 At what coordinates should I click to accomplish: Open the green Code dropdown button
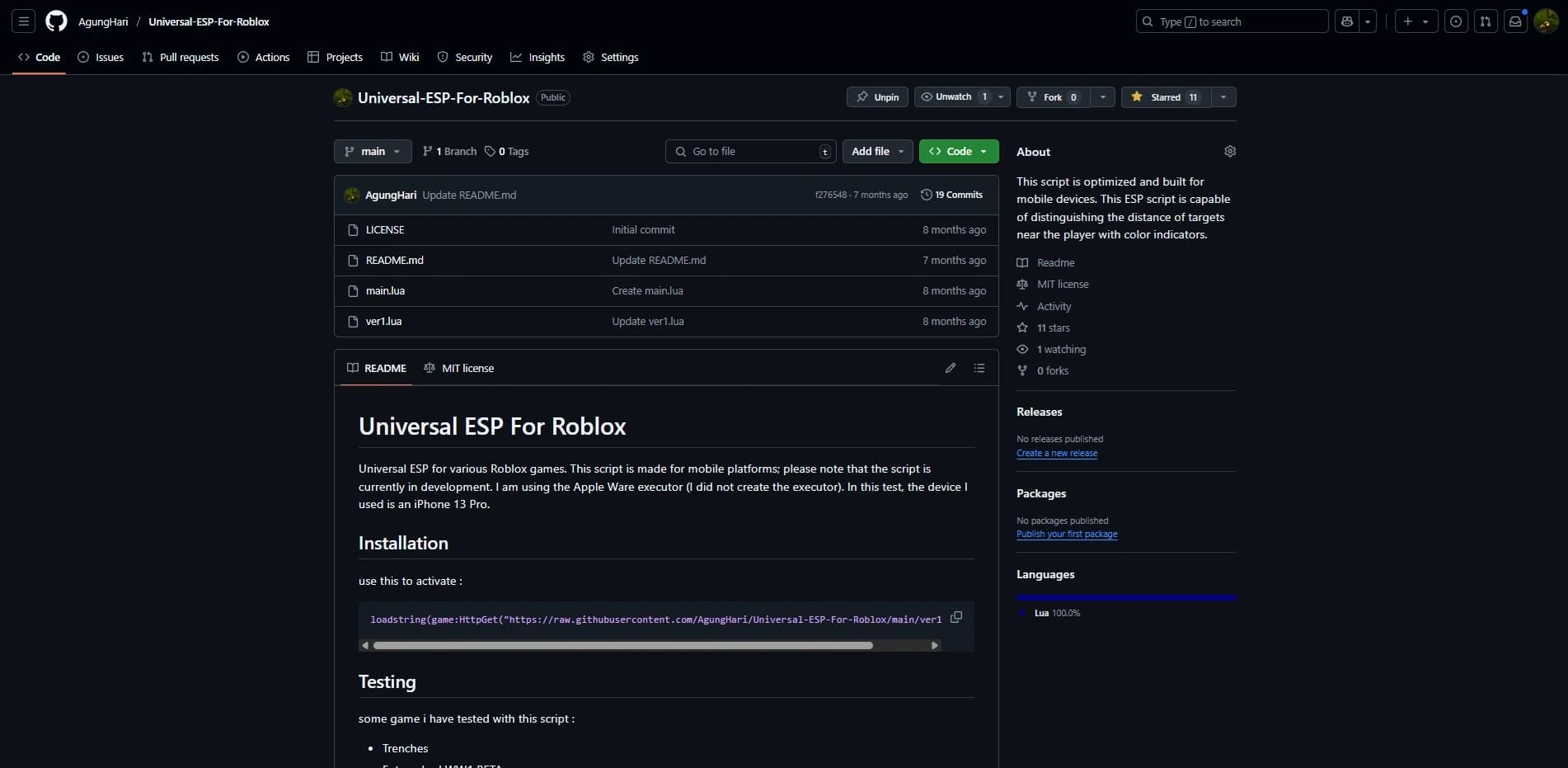(959, 151)
